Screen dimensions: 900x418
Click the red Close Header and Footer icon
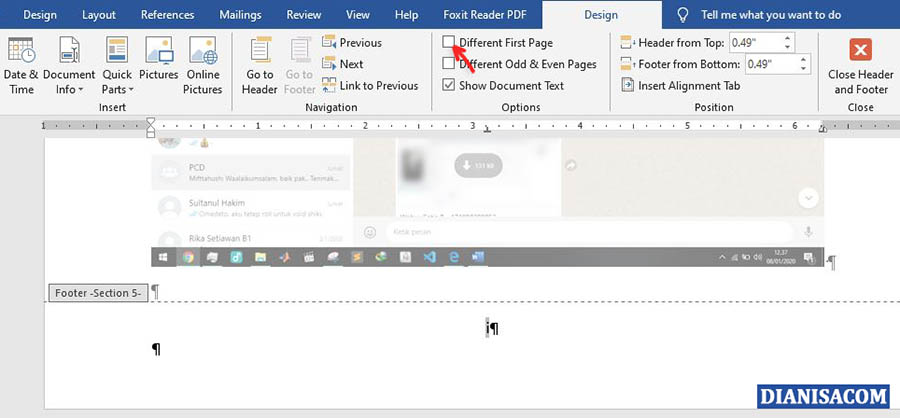pos(860,52)
